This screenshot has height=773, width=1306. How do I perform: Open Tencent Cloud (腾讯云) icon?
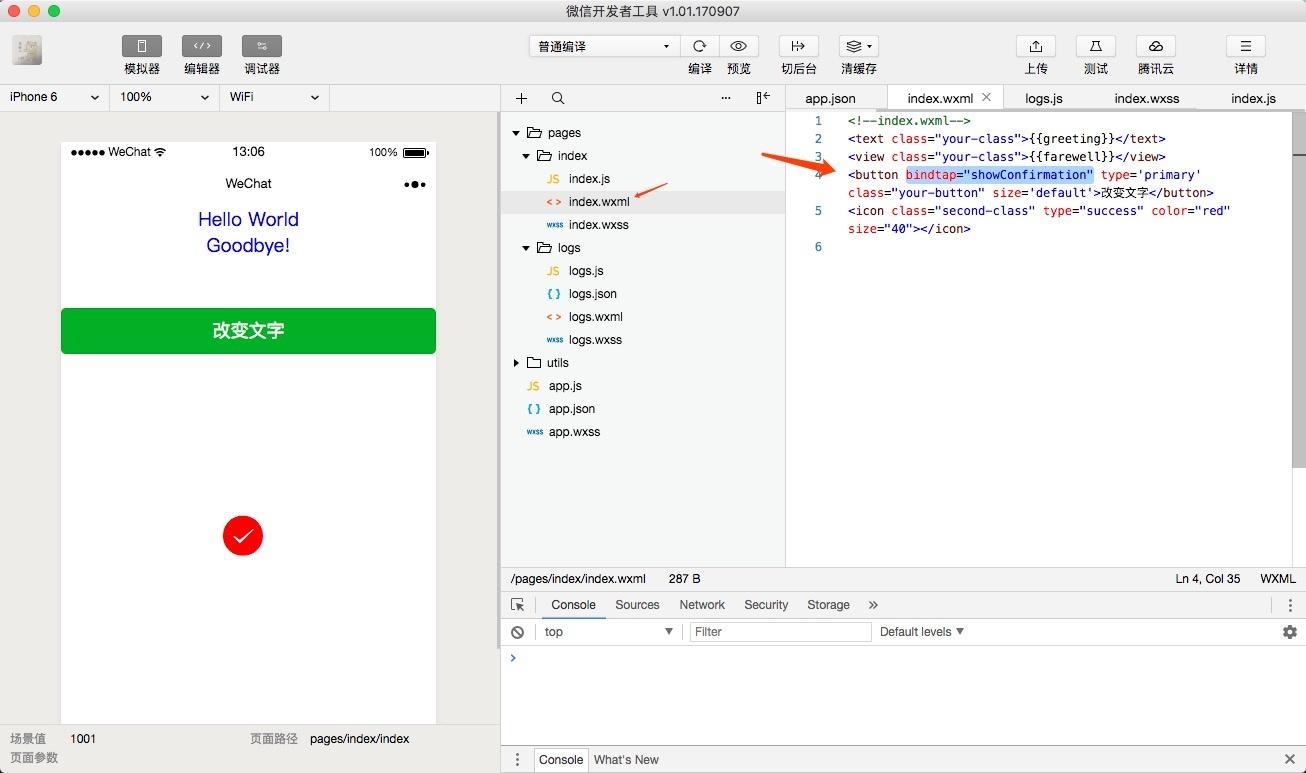pos(1156,46)
